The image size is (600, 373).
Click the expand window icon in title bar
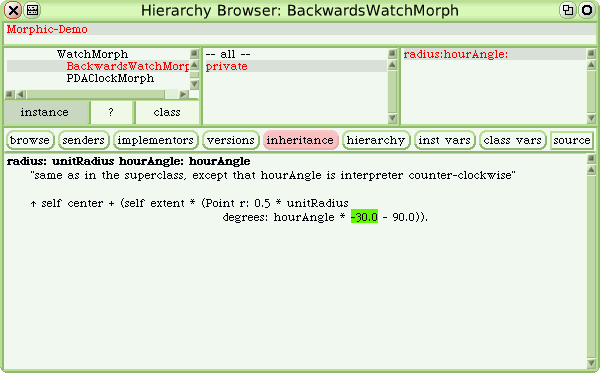click(567, 10)
